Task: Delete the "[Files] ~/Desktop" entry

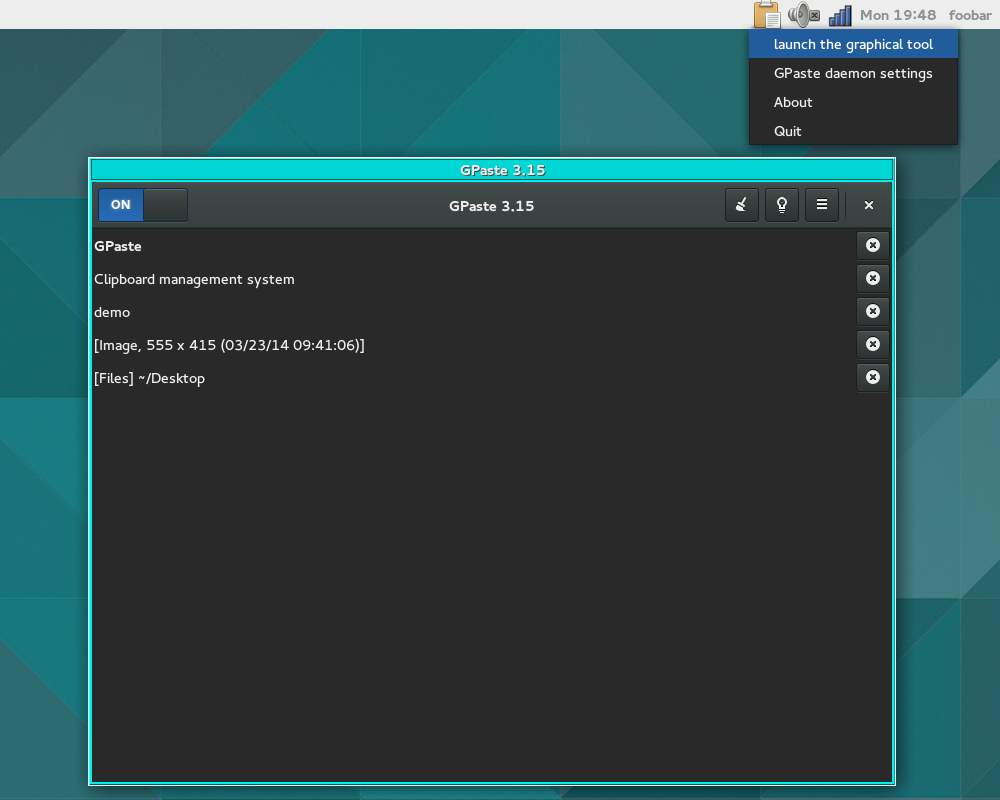Action: pyautogui.click(x=872, y=378)
